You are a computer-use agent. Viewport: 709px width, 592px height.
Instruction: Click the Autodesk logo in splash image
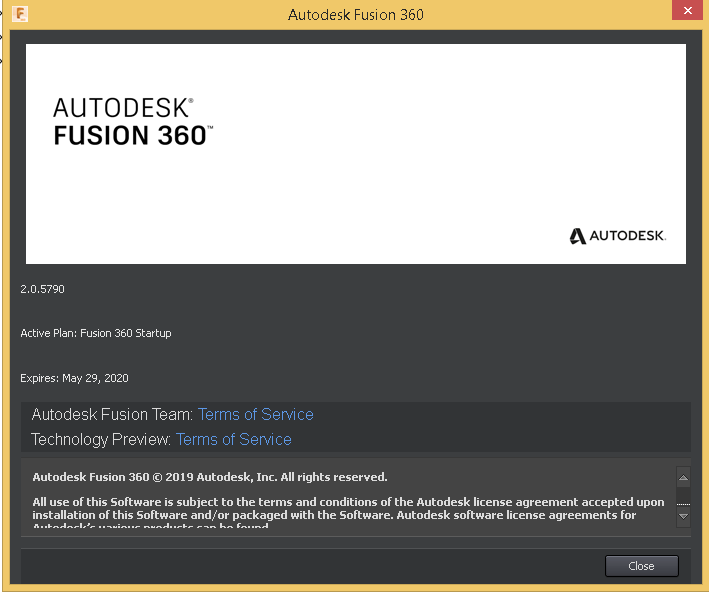click(x=617, y=236)
